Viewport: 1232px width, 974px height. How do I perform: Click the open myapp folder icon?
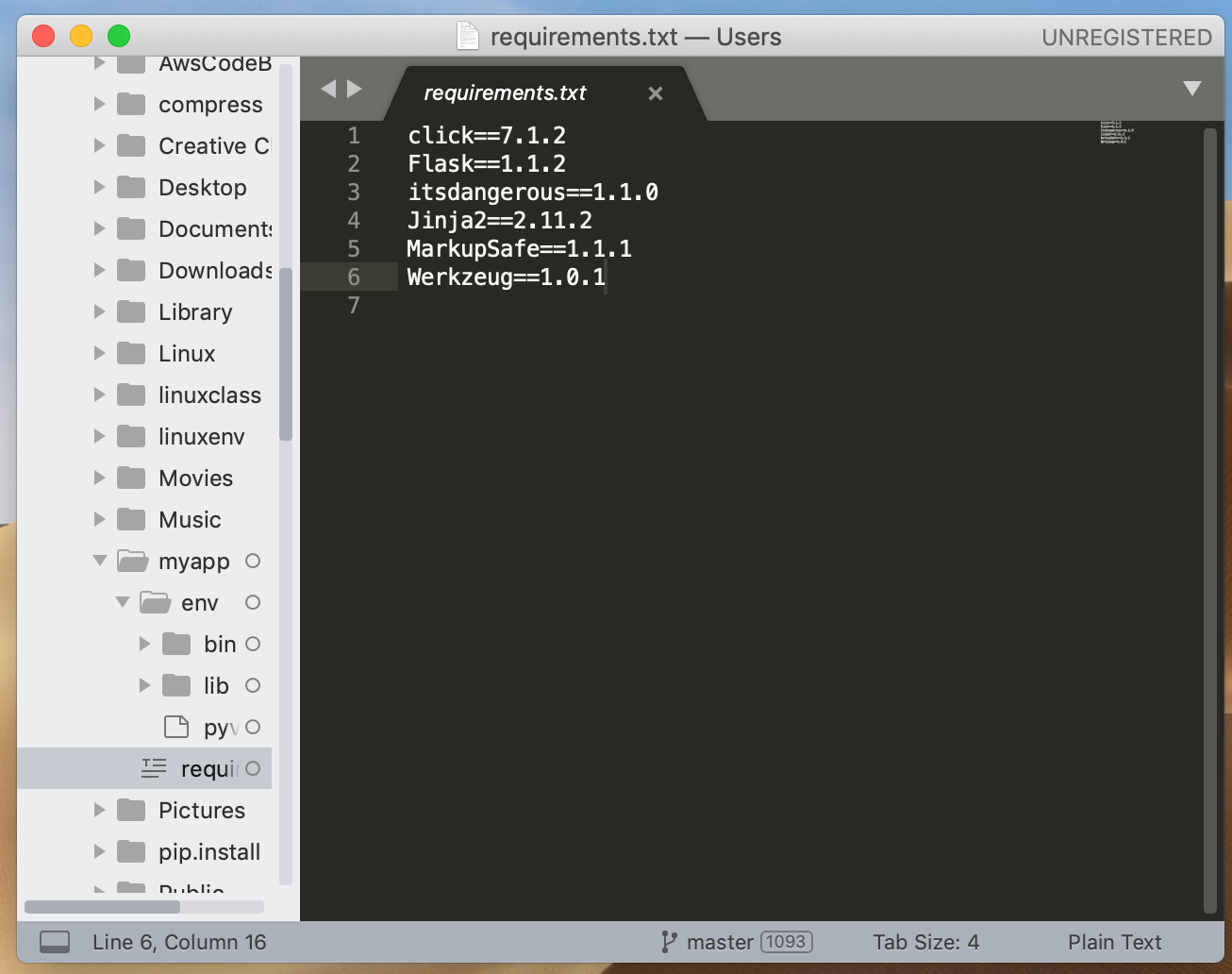coord(132,561)
